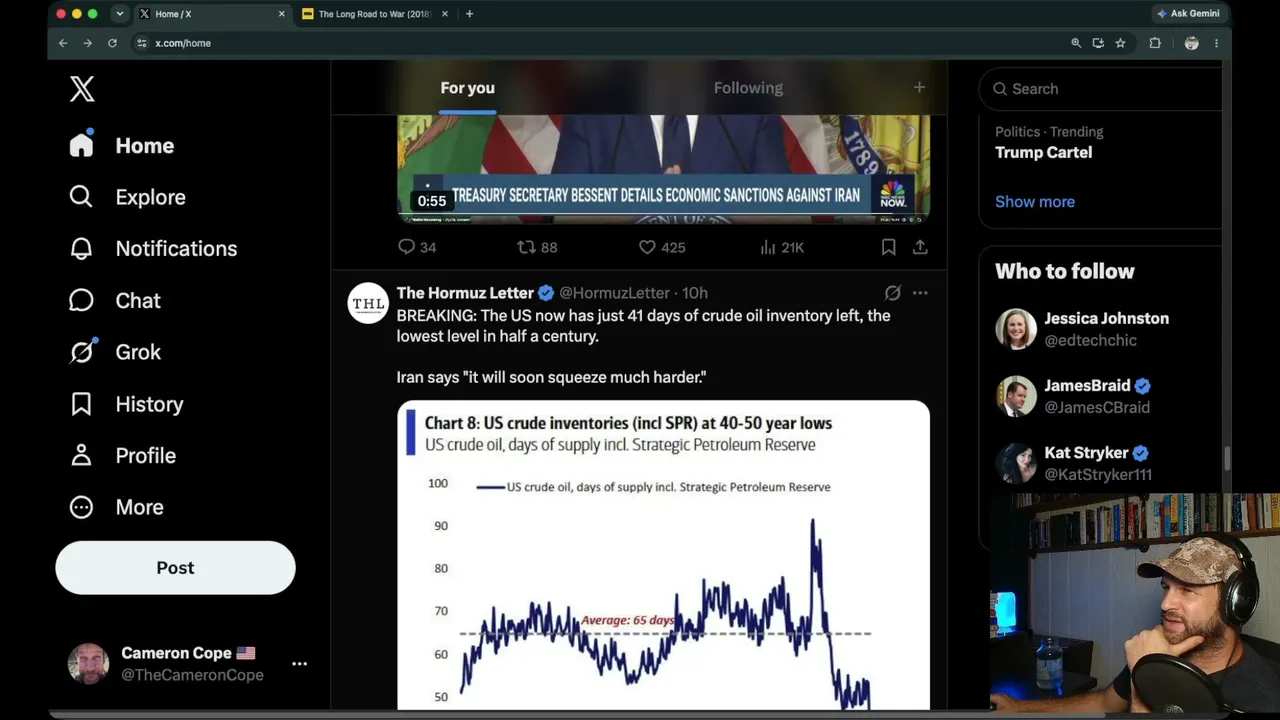
Task: Click the install/cast icon in address bar
Action: point(1098,43)
